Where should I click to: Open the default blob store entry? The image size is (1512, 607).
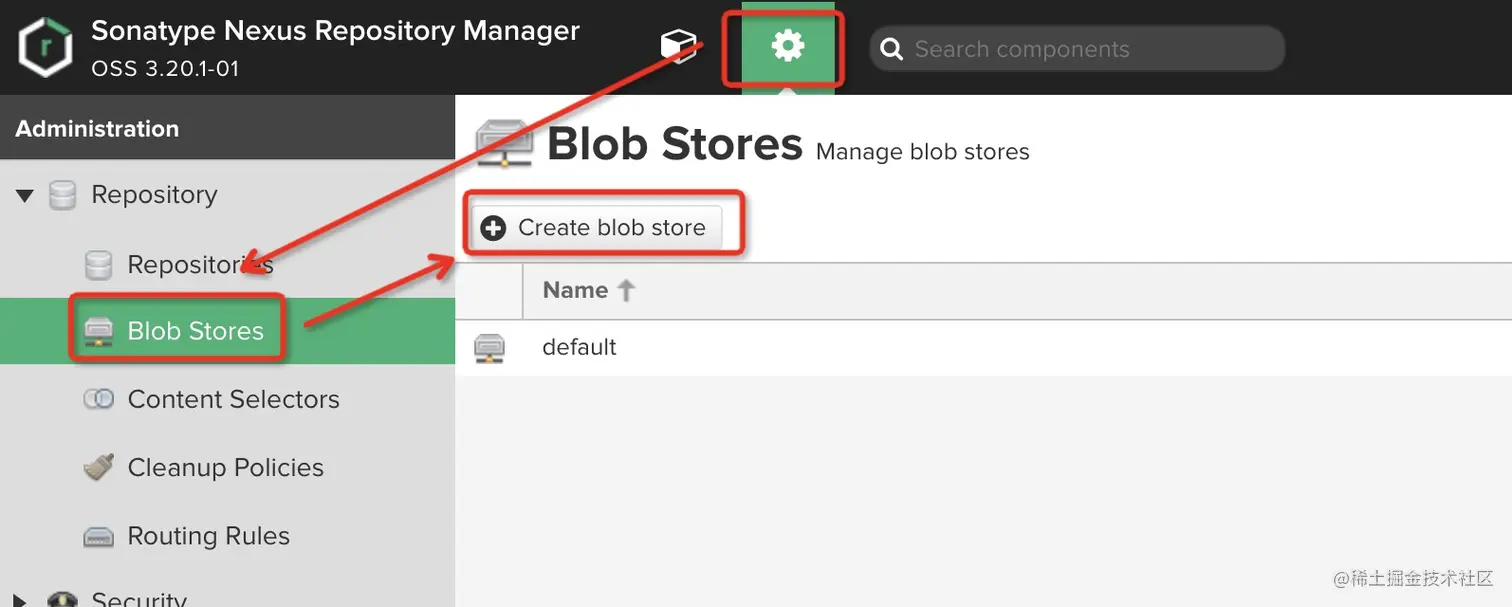(x=579, y=347)
